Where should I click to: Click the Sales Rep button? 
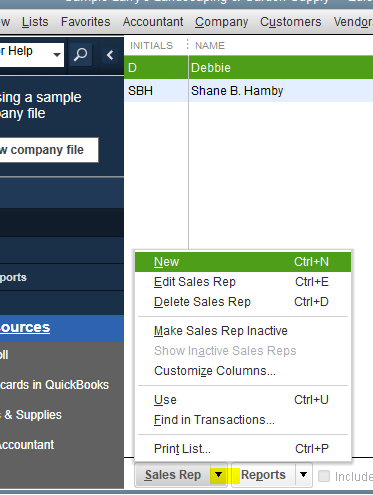173,475
